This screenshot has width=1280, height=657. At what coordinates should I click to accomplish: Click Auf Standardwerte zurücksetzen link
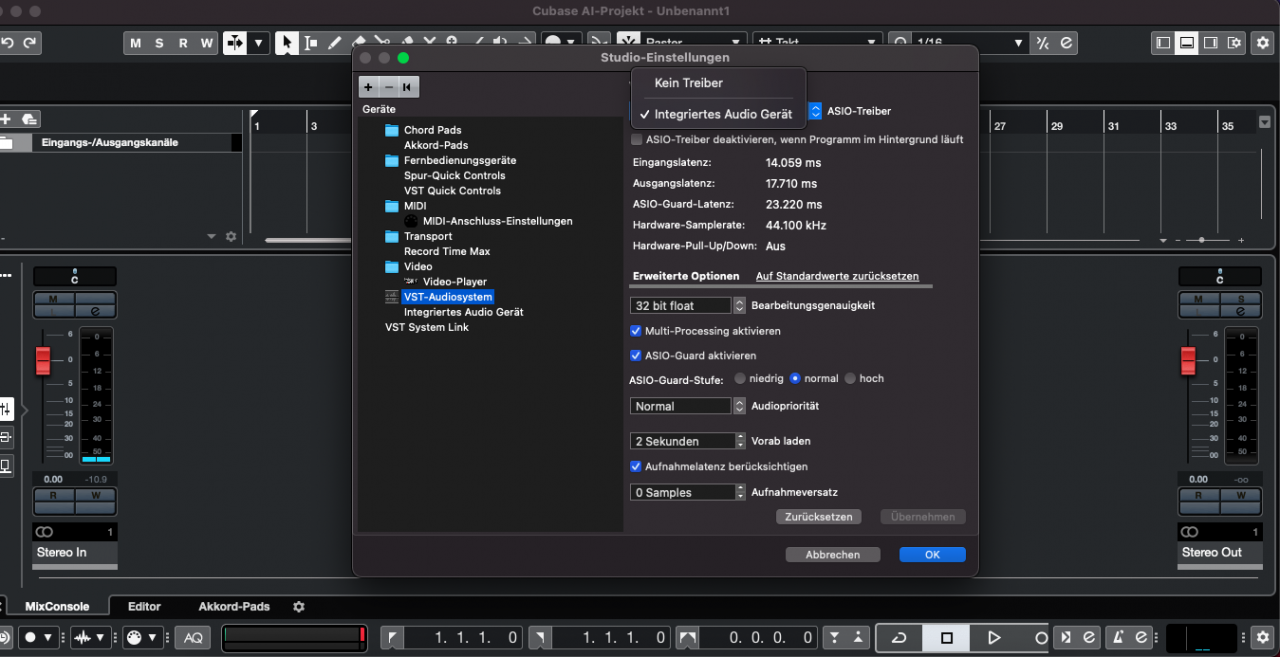(x=837, y=276)
